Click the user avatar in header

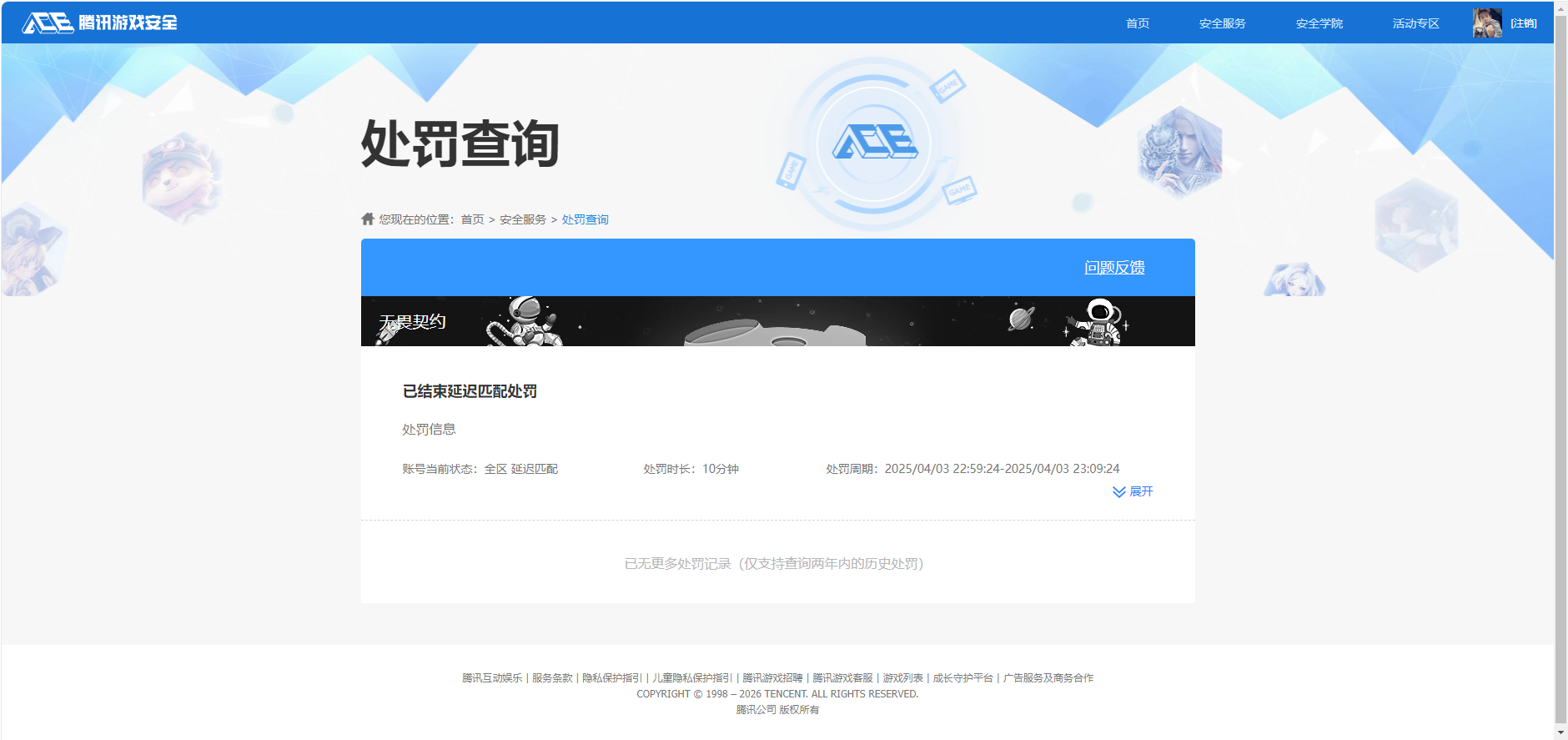tap(1486, 23)
